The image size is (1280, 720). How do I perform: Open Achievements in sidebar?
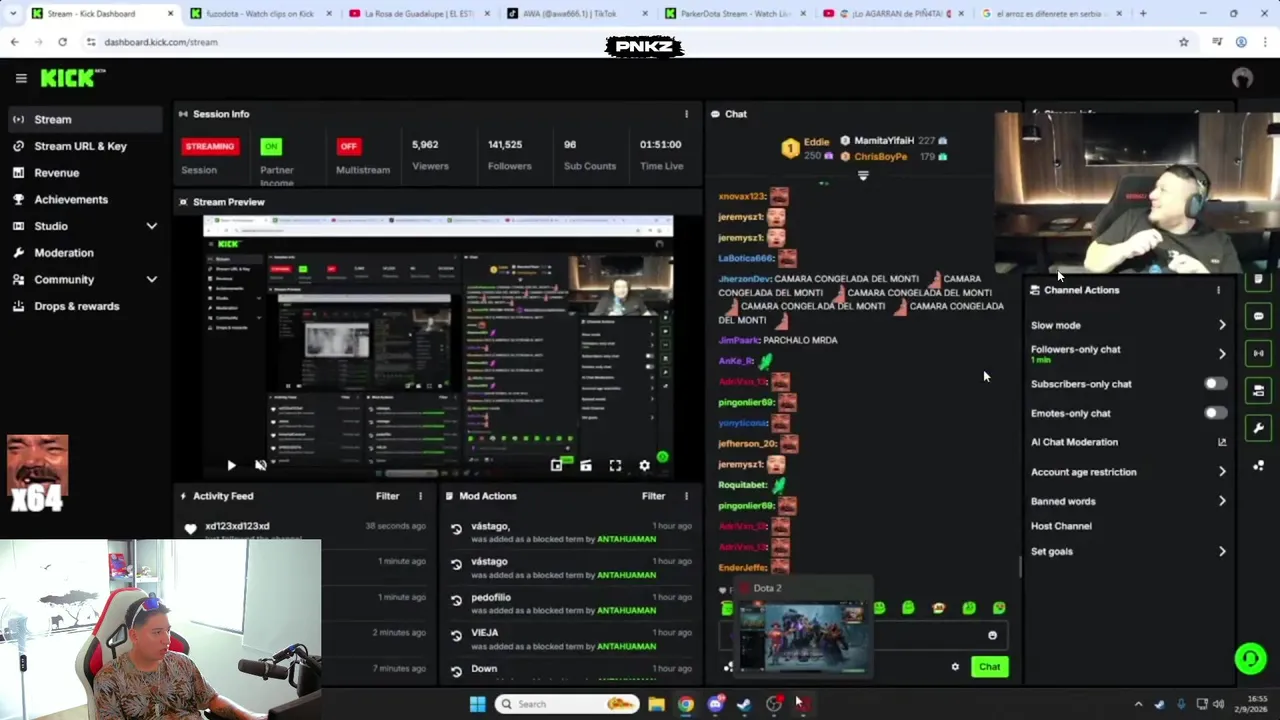click(x=84, y=199)
